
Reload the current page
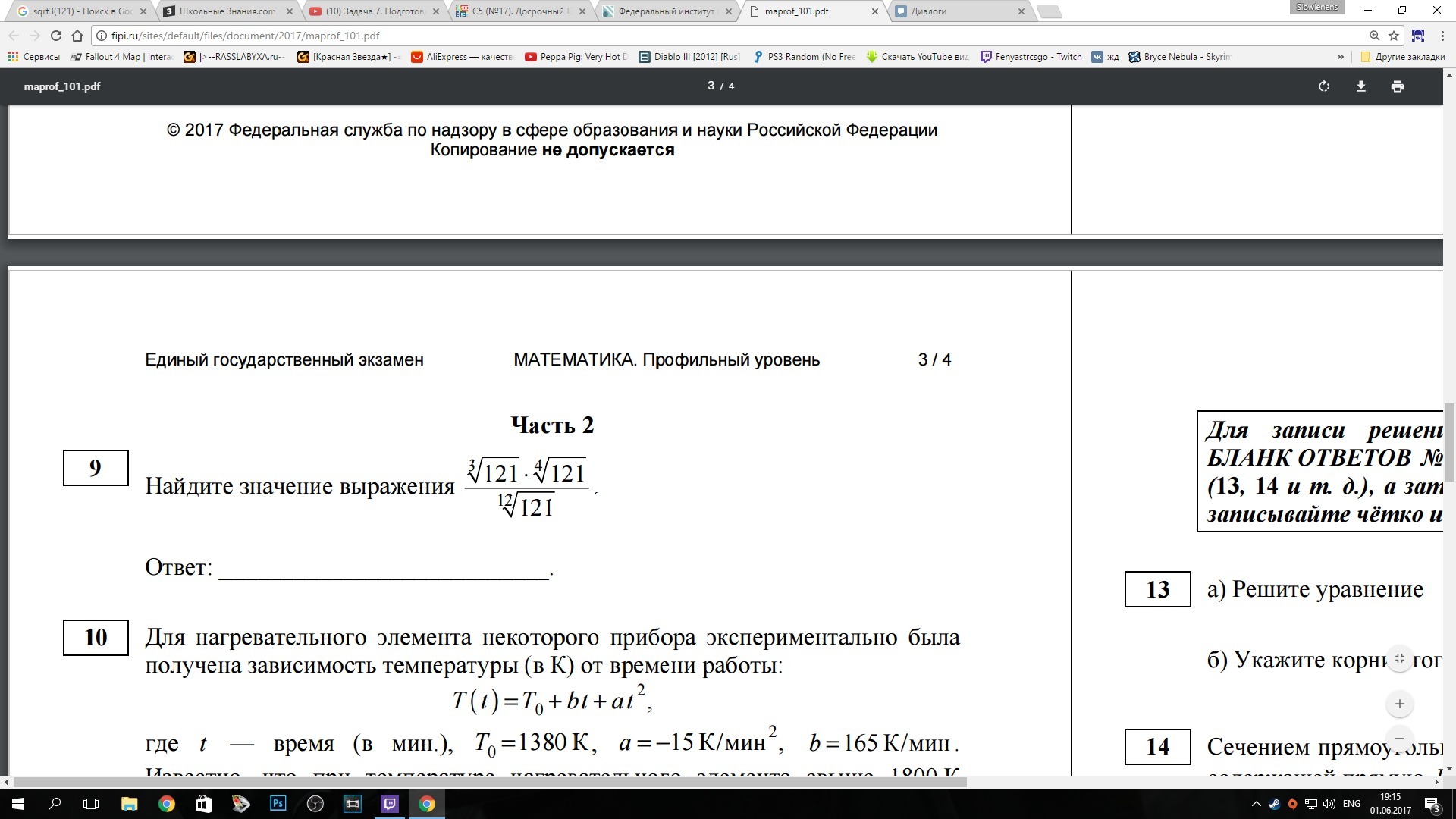click(x=55, y=36)
